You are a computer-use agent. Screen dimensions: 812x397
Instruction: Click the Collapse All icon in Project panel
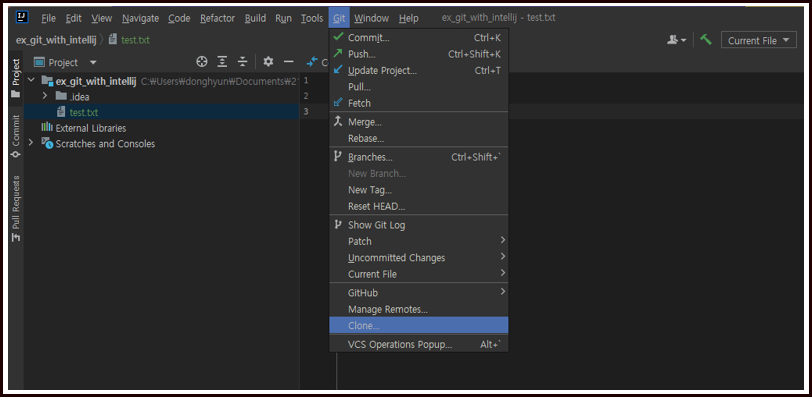(242, 62)
